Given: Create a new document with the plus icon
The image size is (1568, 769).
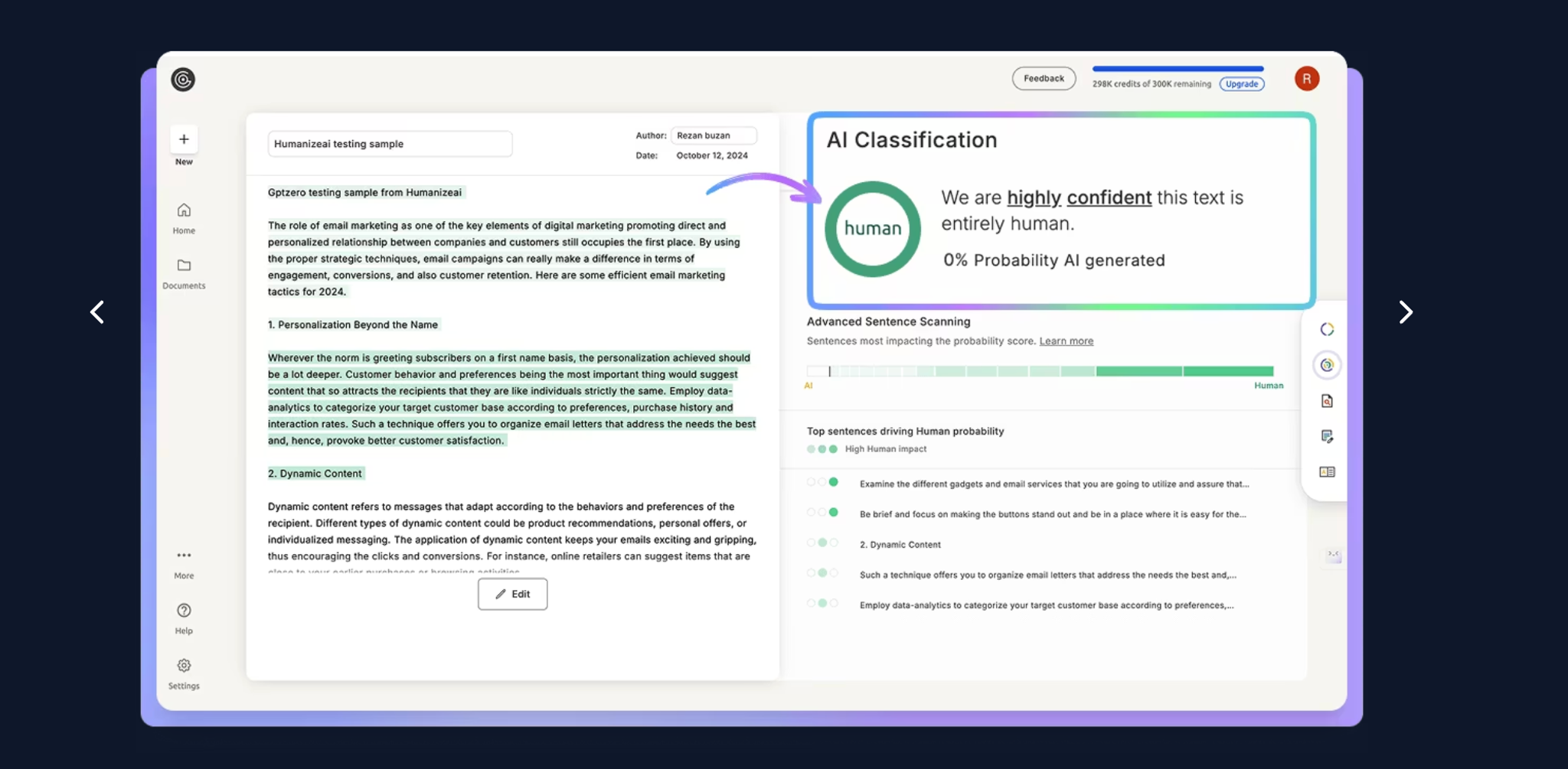Looking at the screenshot, I should (x=184, y=139).
